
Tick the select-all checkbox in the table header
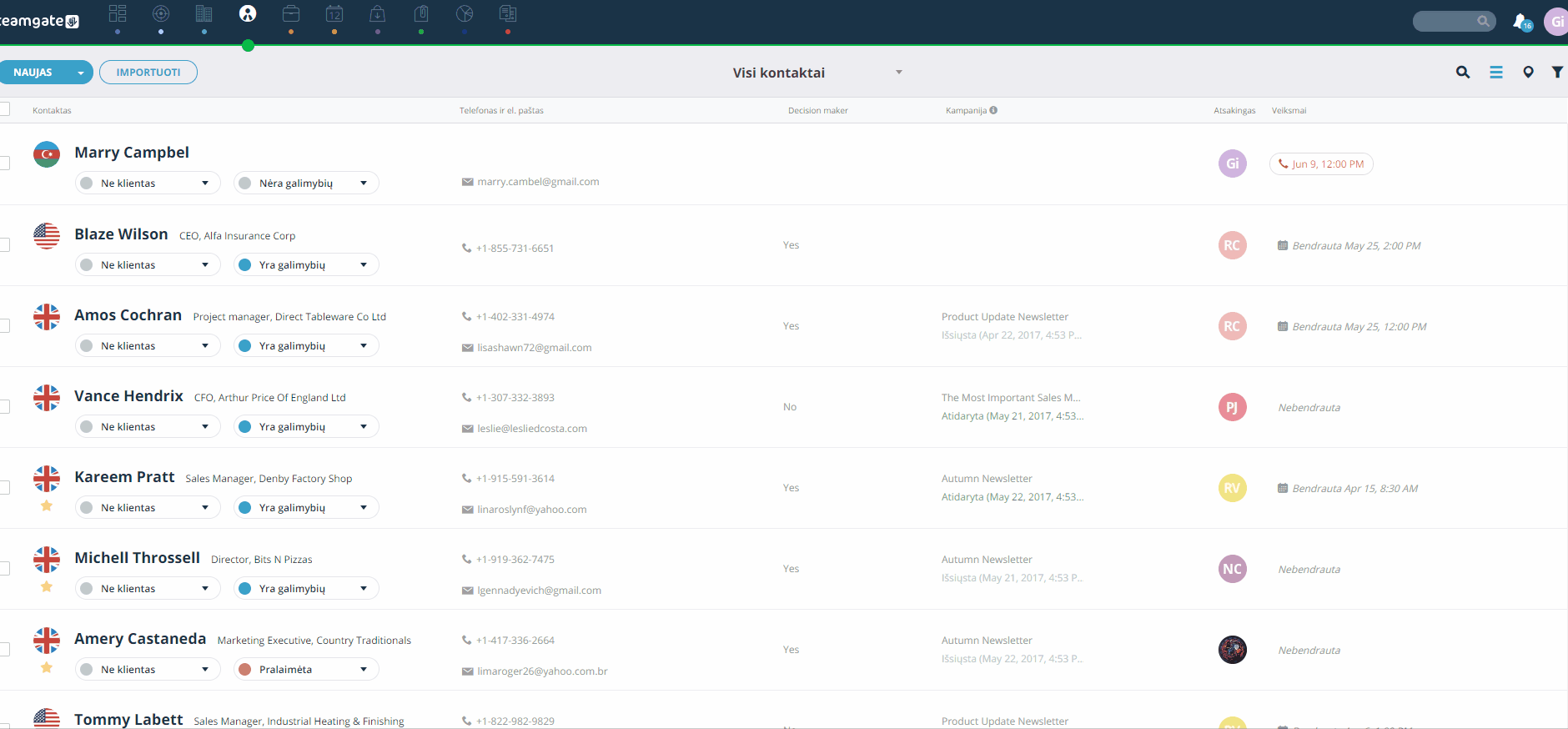click(x=4, y=109)
